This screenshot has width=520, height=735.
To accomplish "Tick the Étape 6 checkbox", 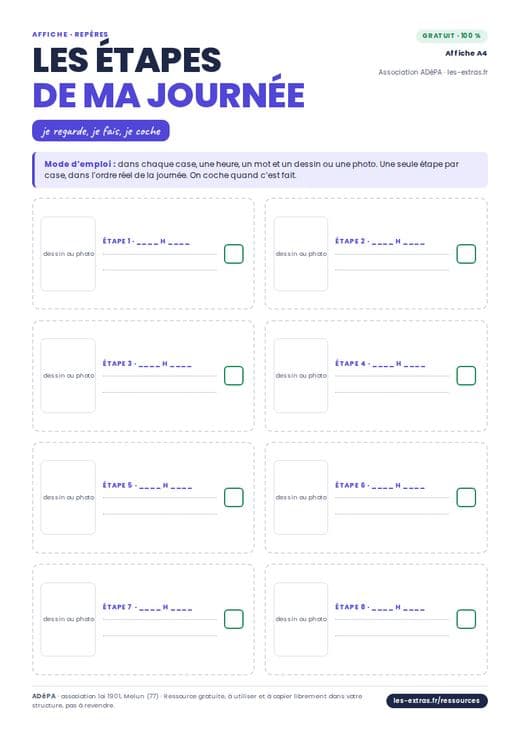I will pyautogui.click(x=466, y=497).
